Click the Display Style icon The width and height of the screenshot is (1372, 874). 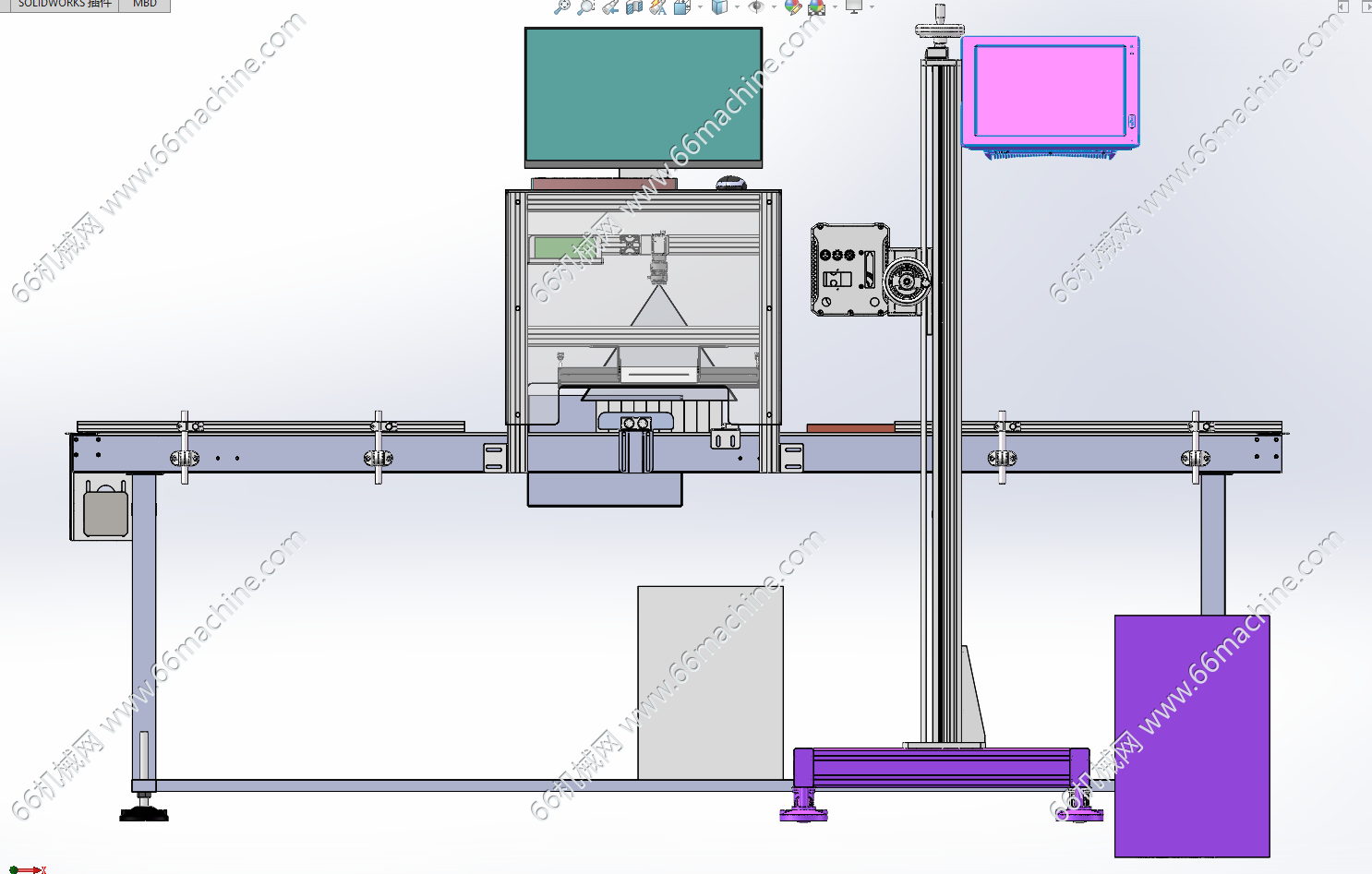[720, 6]
